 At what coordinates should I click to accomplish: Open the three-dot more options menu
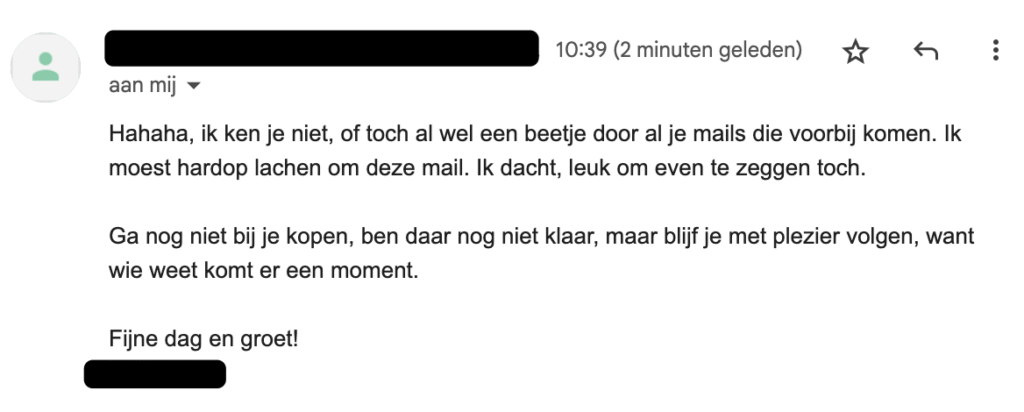[995, 50]
